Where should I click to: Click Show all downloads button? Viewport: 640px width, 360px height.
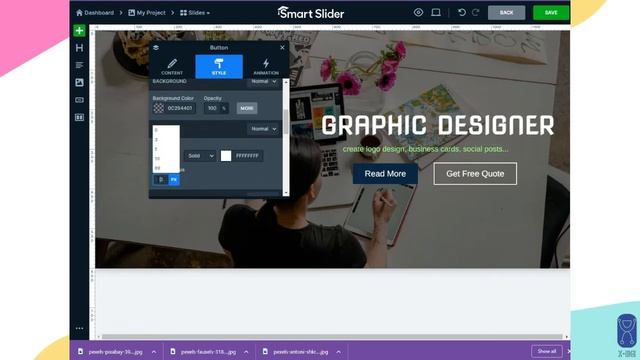point(547,351)
